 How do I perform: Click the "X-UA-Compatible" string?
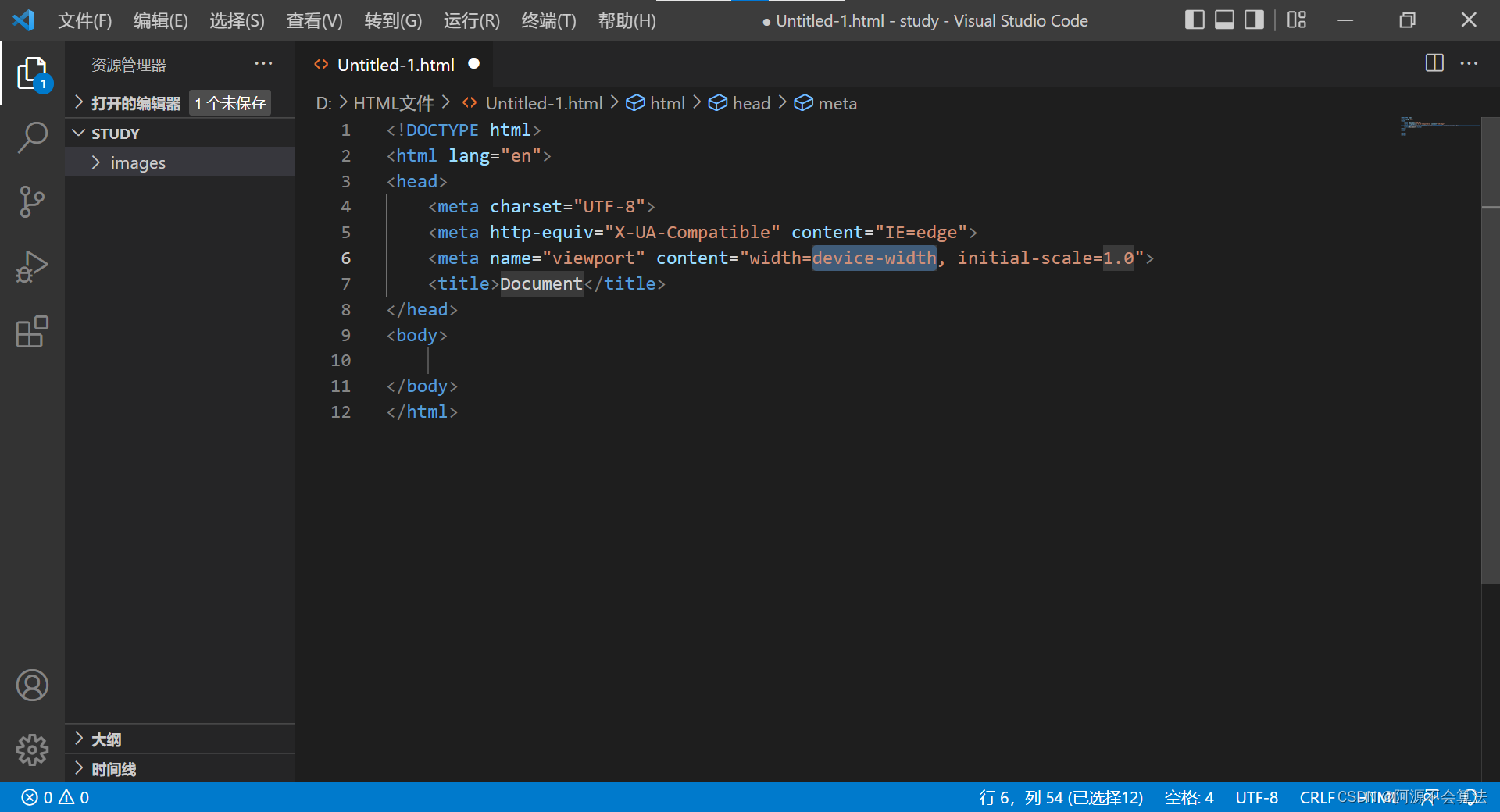click(692, 232)
